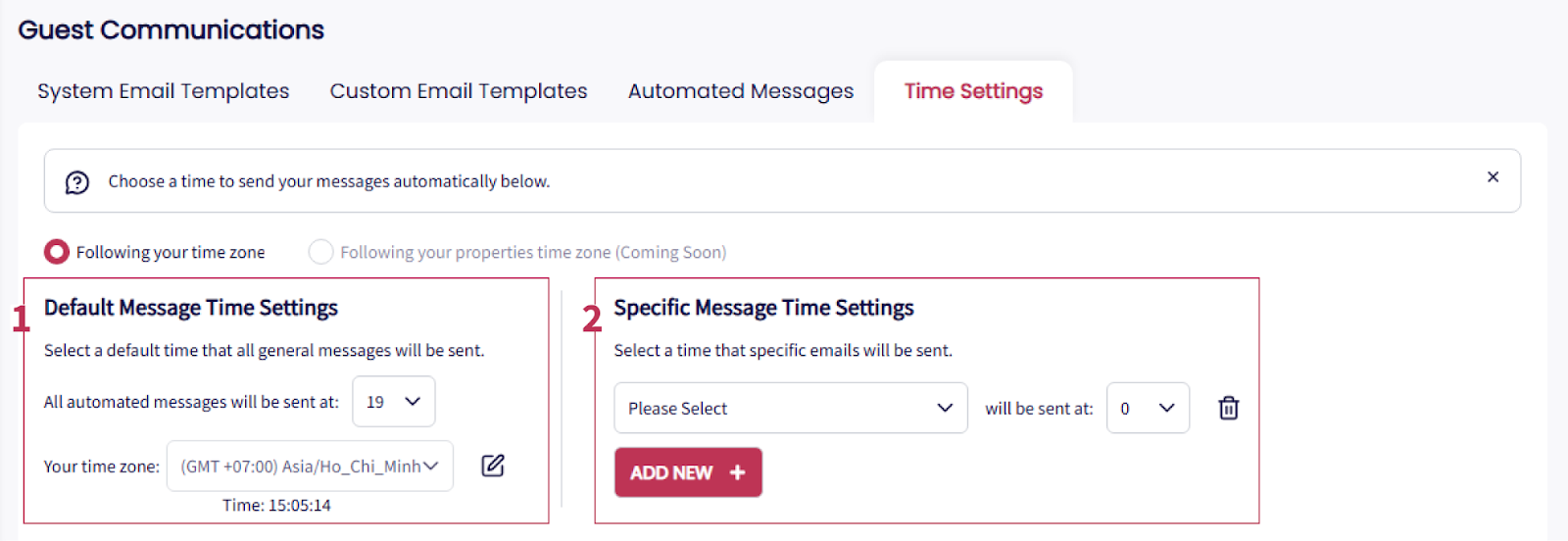Select 'Following your properties time zone' radio option

point(320,252)
